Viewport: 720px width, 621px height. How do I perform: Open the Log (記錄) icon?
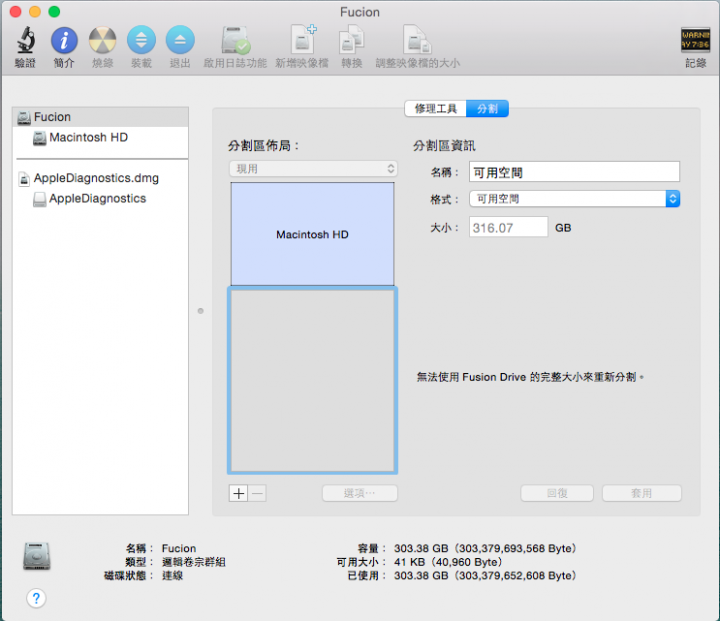(695, 40)
